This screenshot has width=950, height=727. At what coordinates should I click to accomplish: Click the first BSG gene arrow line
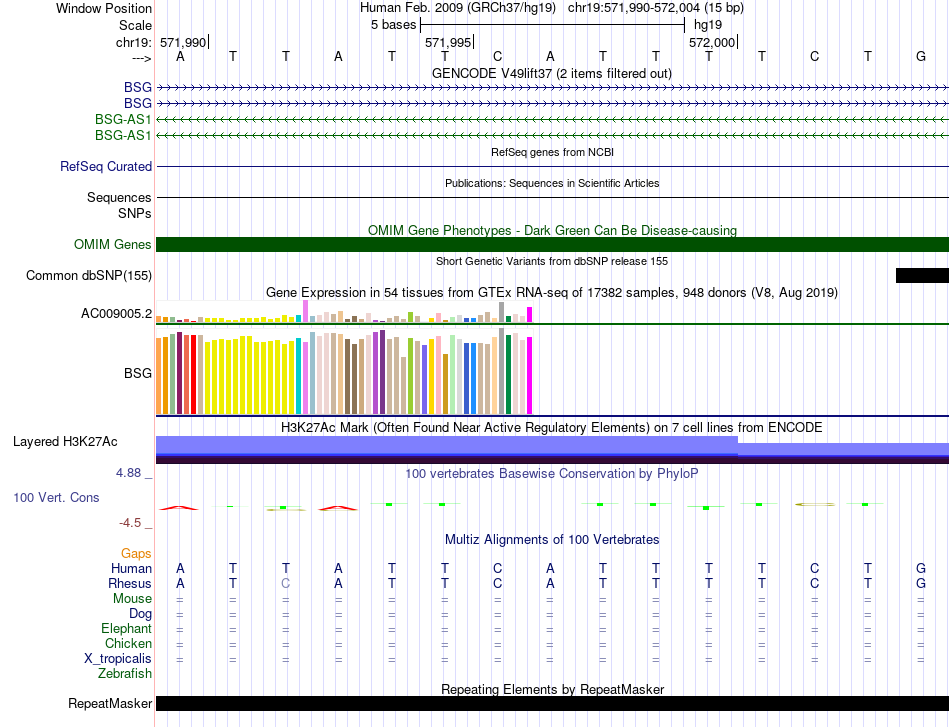[552, 88]
